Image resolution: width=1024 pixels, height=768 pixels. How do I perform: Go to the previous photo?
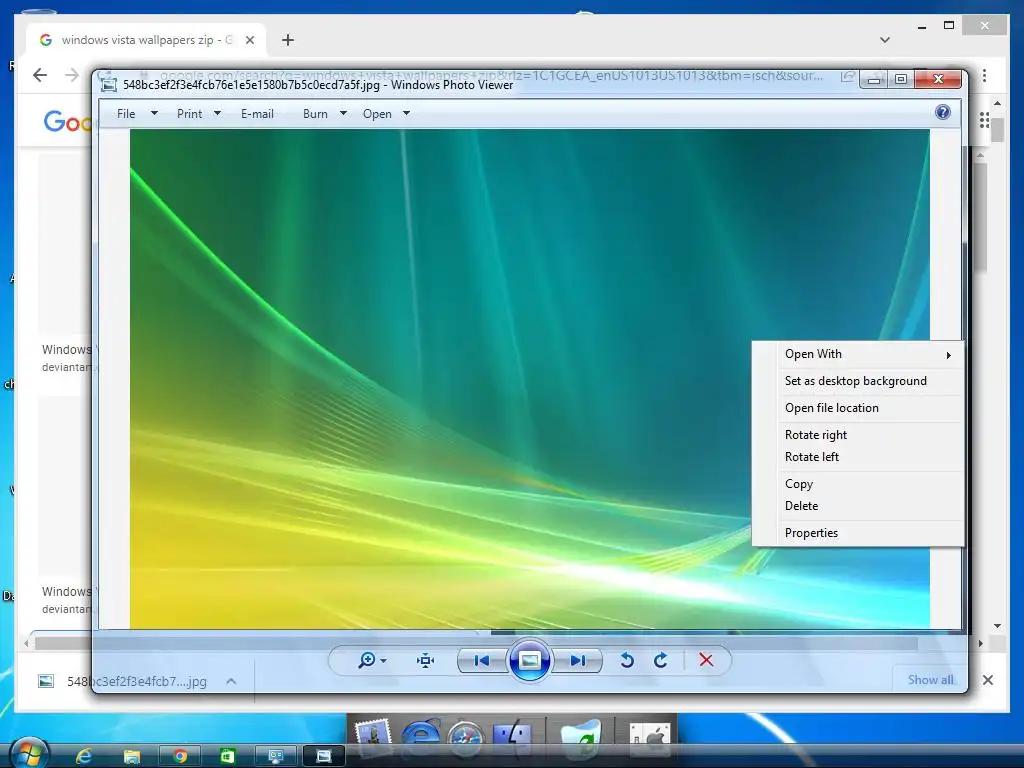coord(482,661)
